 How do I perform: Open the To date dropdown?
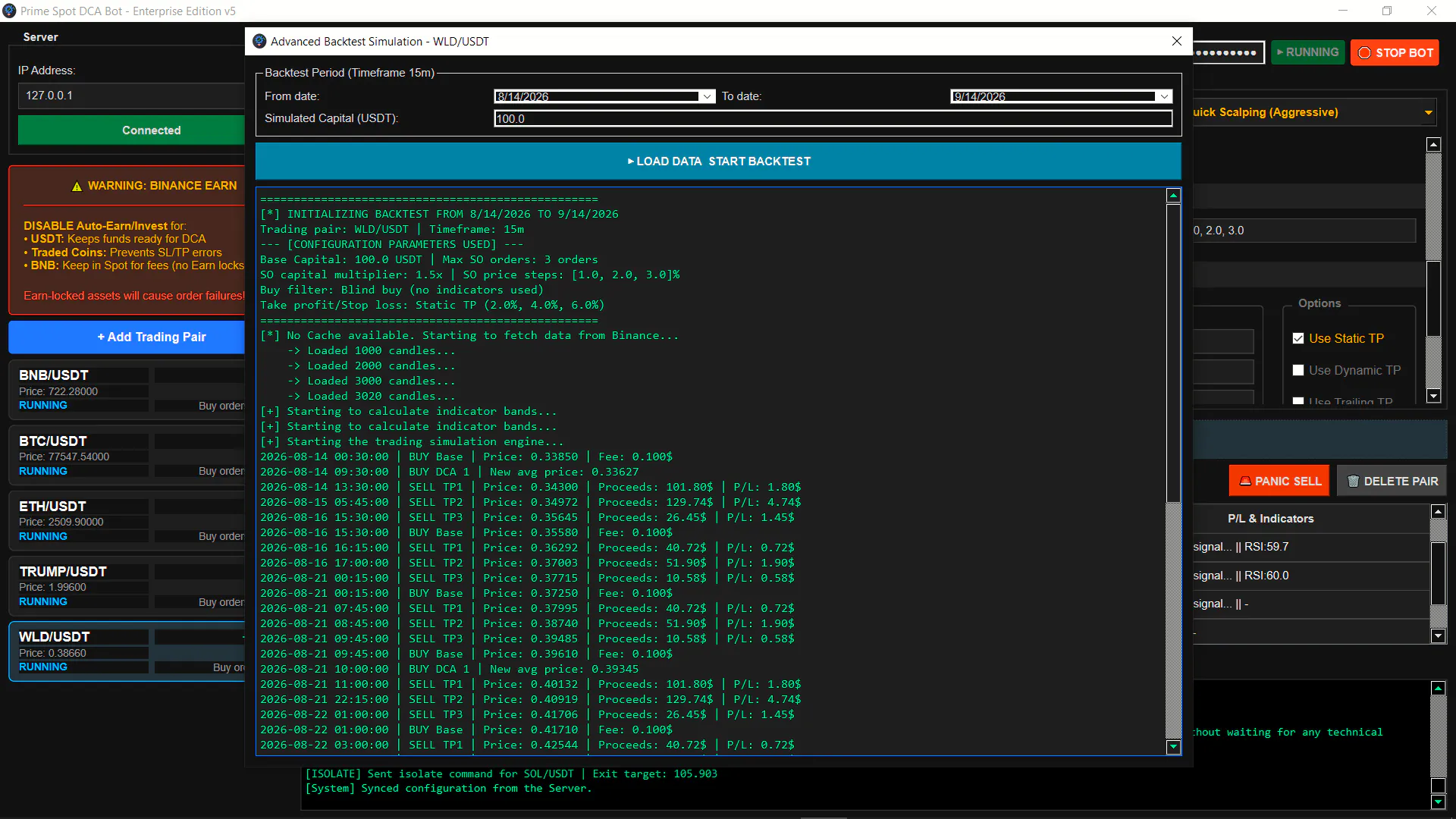[x=1164, y=96]
